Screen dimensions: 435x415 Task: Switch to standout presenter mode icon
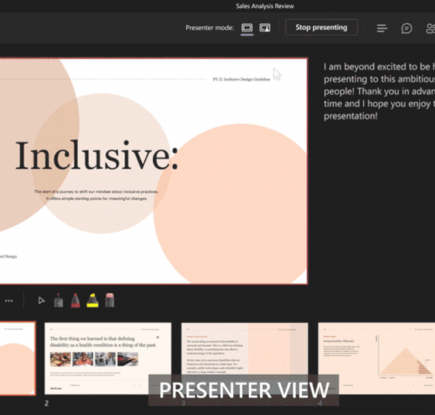coord(265,28)
